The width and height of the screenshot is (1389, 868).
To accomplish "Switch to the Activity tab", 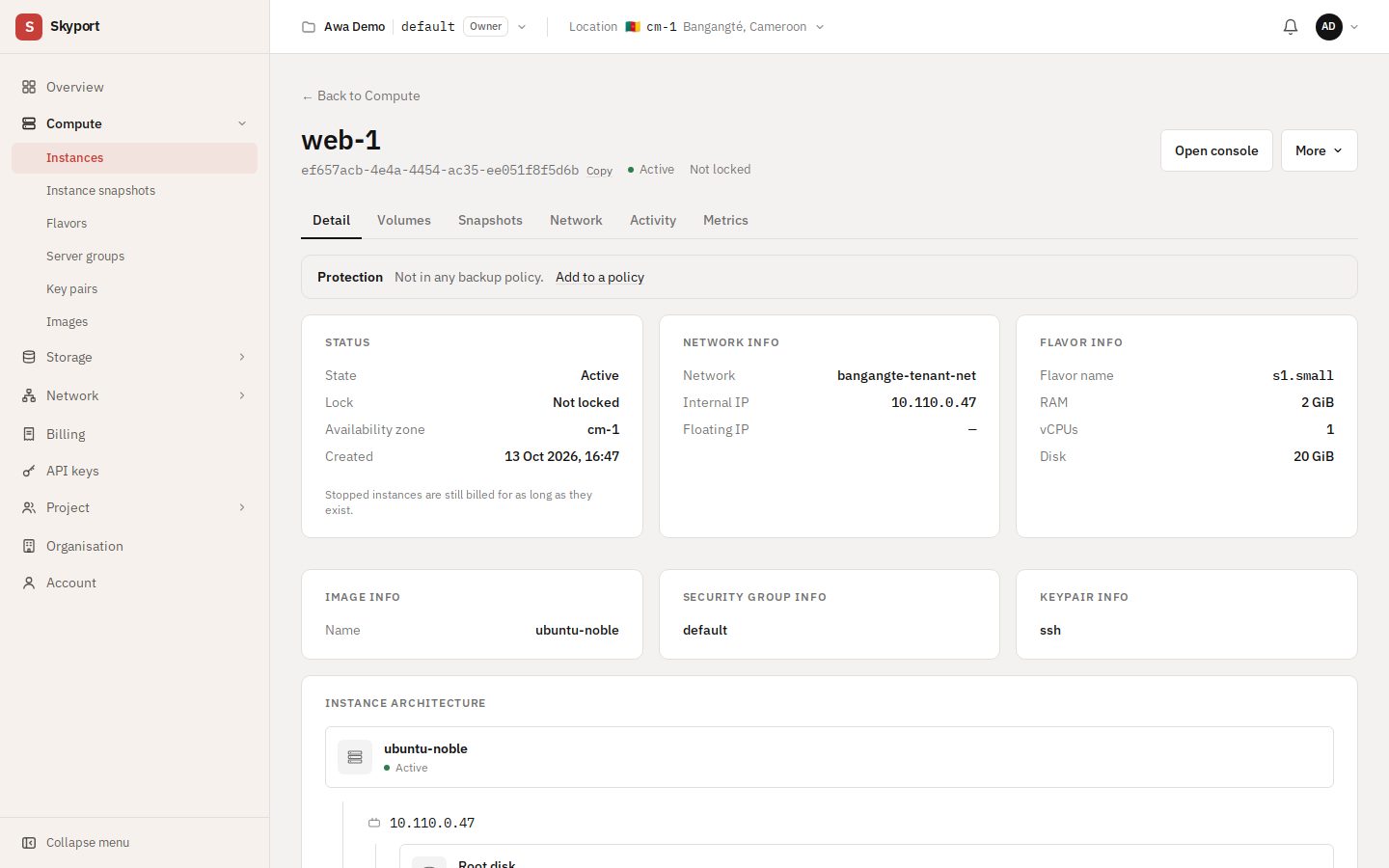I will click(x=653, y=220).
